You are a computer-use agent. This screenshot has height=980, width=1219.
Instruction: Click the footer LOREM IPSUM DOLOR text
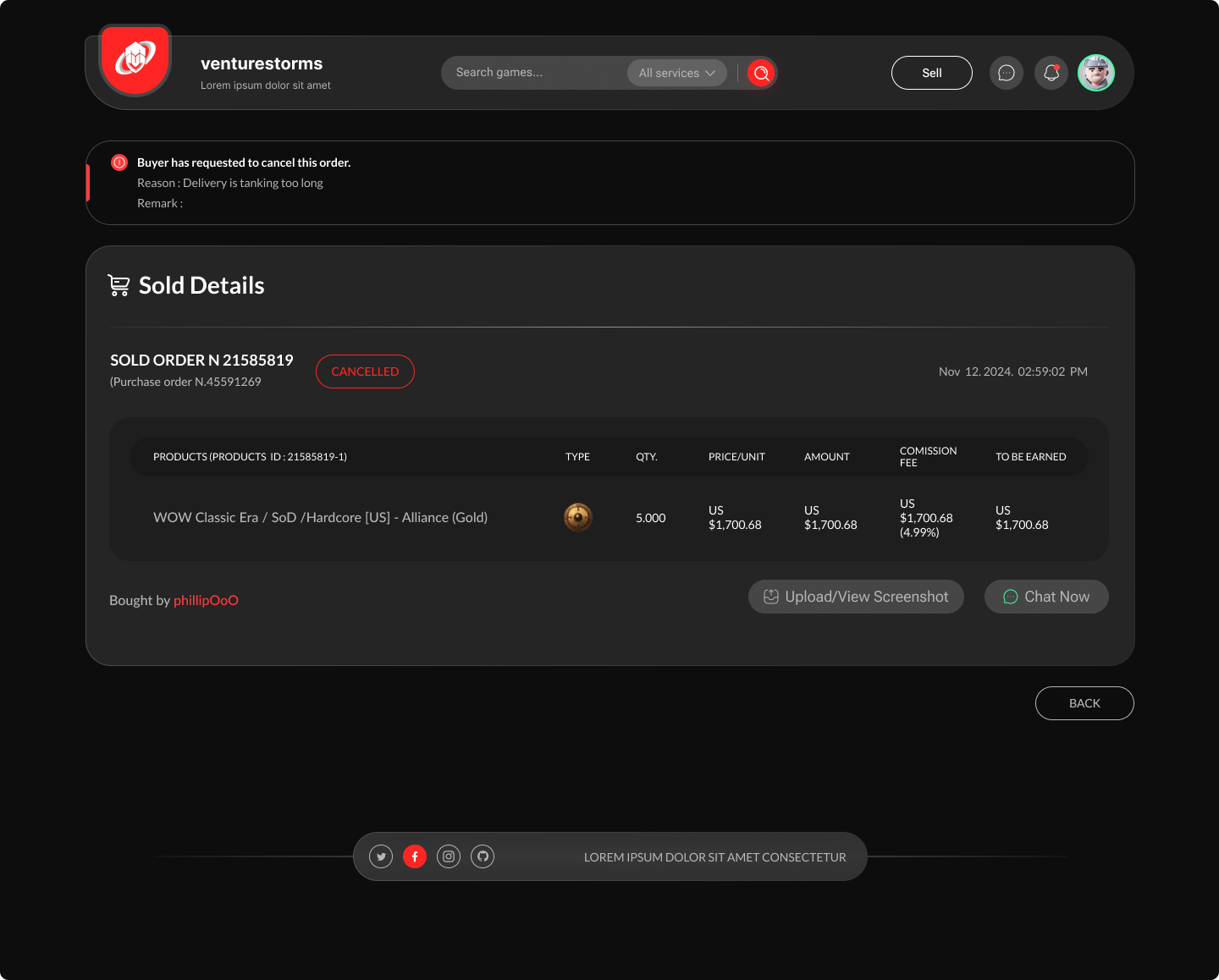(715, 857)
